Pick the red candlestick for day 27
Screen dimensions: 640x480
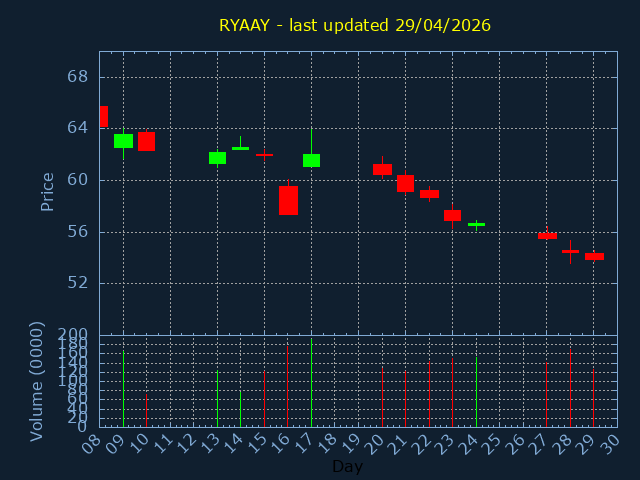click(x=547, y=236)
